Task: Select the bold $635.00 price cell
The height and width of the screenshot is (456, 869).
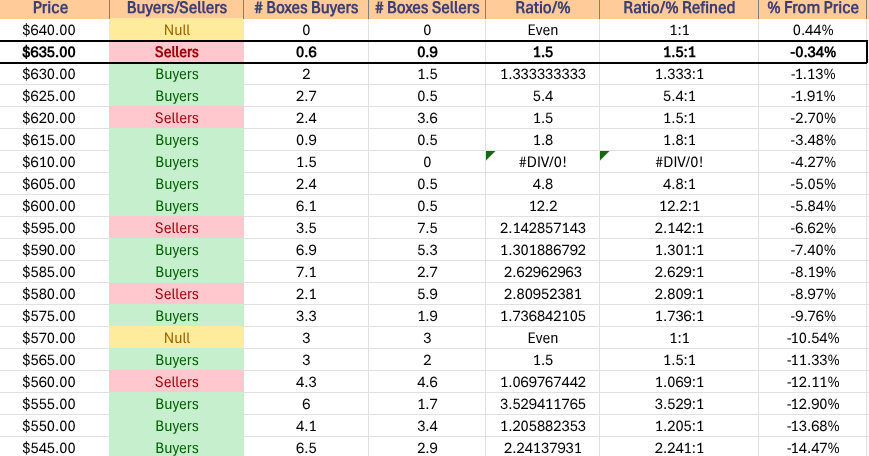Action: pyautogui.click(x=49, y=52)
